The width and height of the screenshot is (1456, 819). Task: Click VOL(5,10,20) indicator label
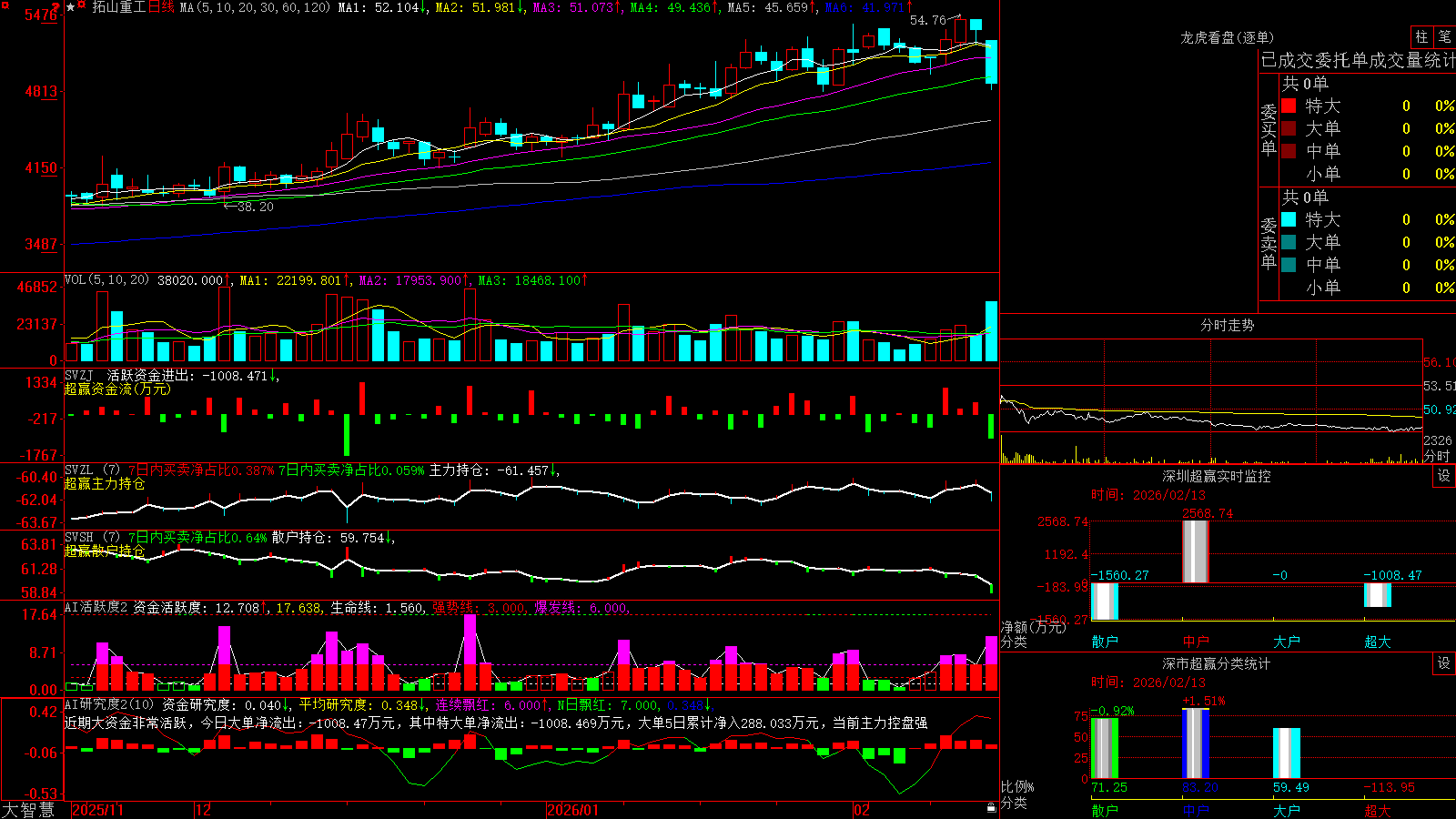(106, 280)
